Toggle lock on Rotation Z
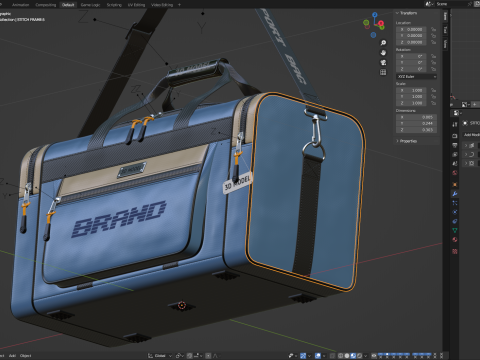480x360 pixels. click(433, 69)
